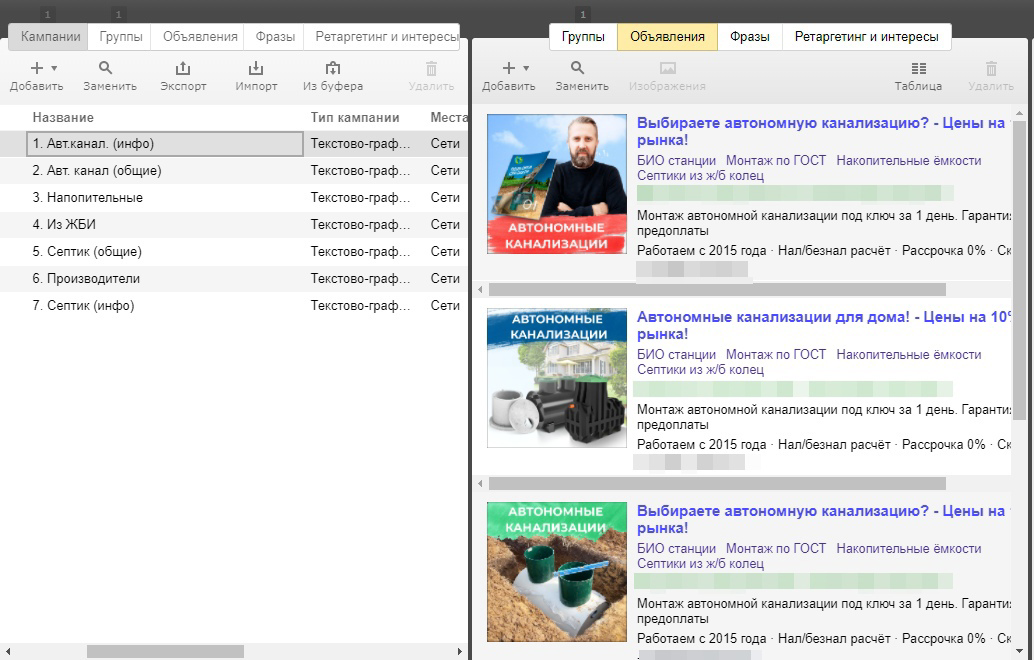Click the Export icon in campaigns toolbar

183,68
